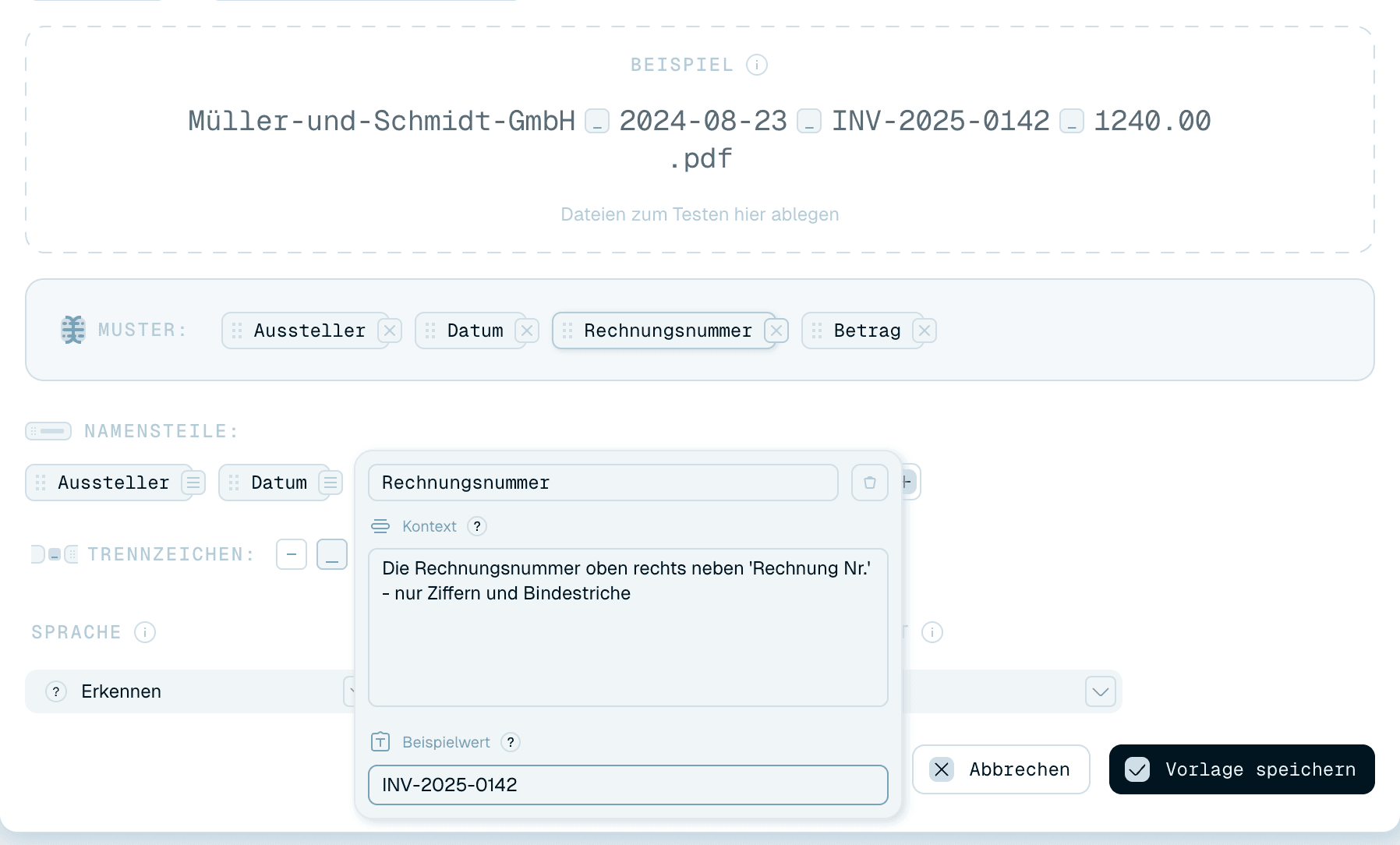Click example filename part '1240.00'

pos(1152,121)
